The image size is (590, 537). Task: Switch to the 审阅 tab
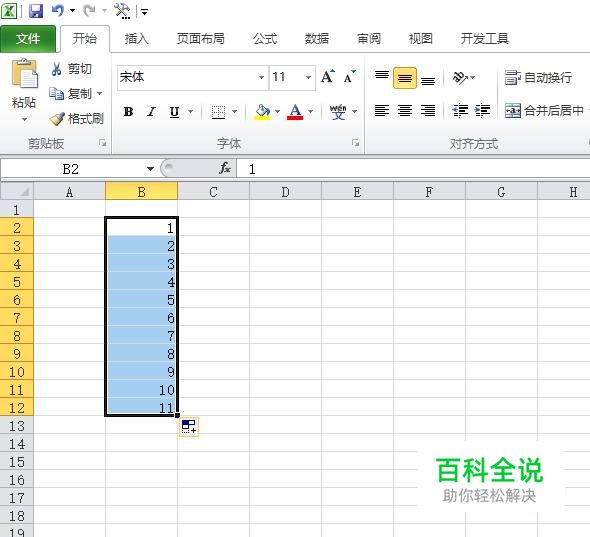(369, 39)
